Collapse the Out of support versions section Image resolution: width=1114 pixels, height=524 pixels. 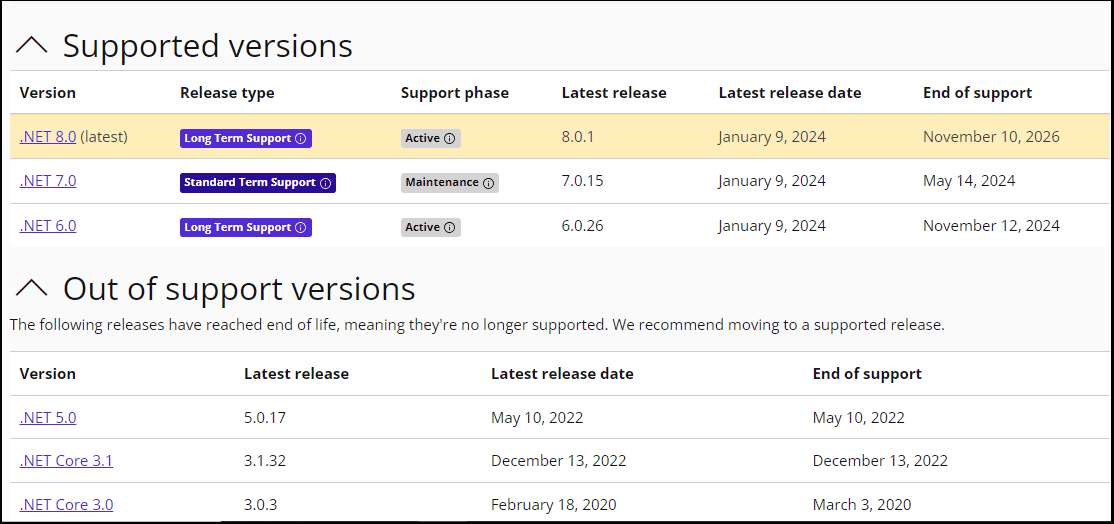click(32, 288)
